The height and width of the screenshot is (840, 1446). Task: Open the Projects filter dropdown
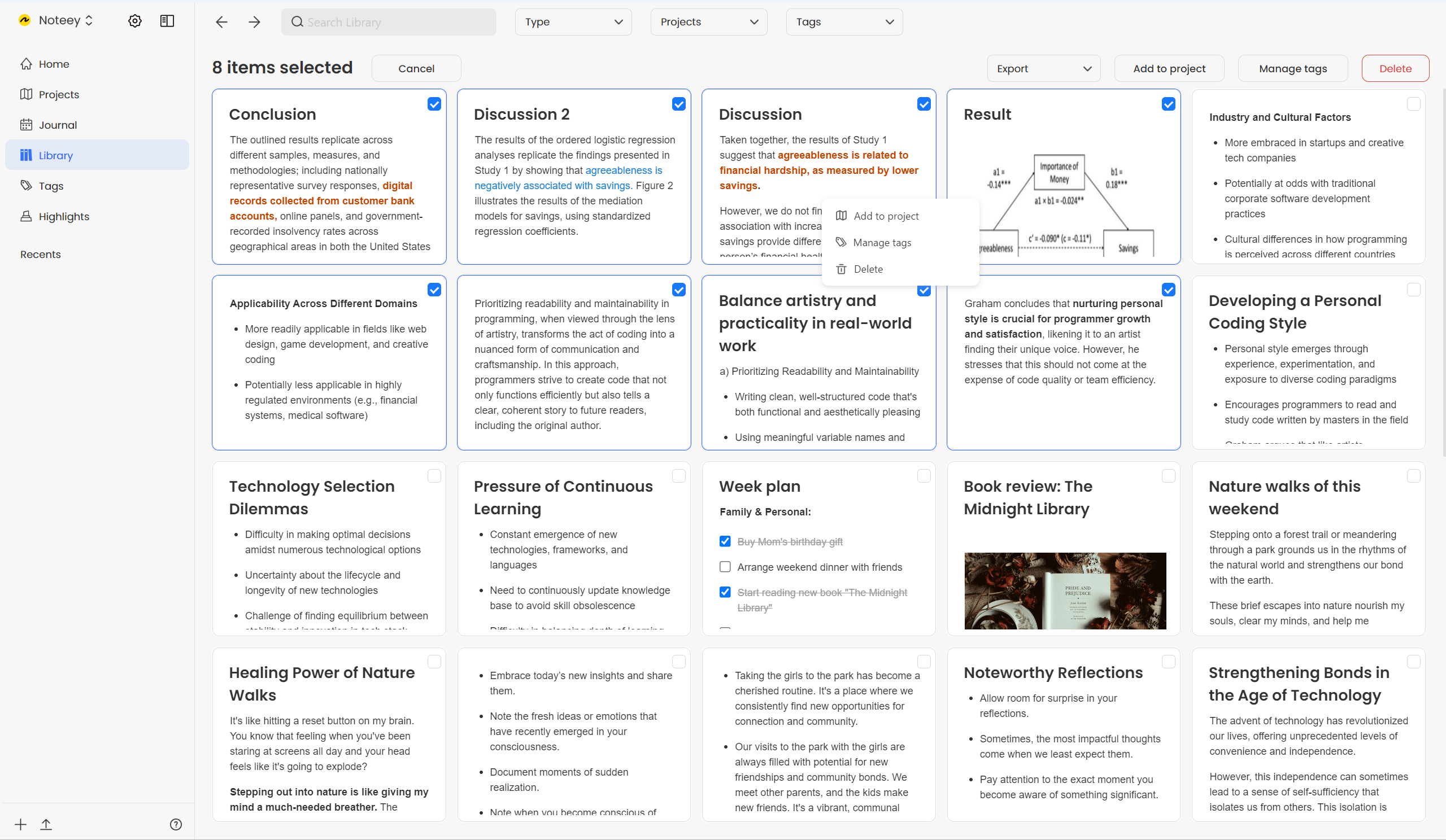(x=709, y=22)
